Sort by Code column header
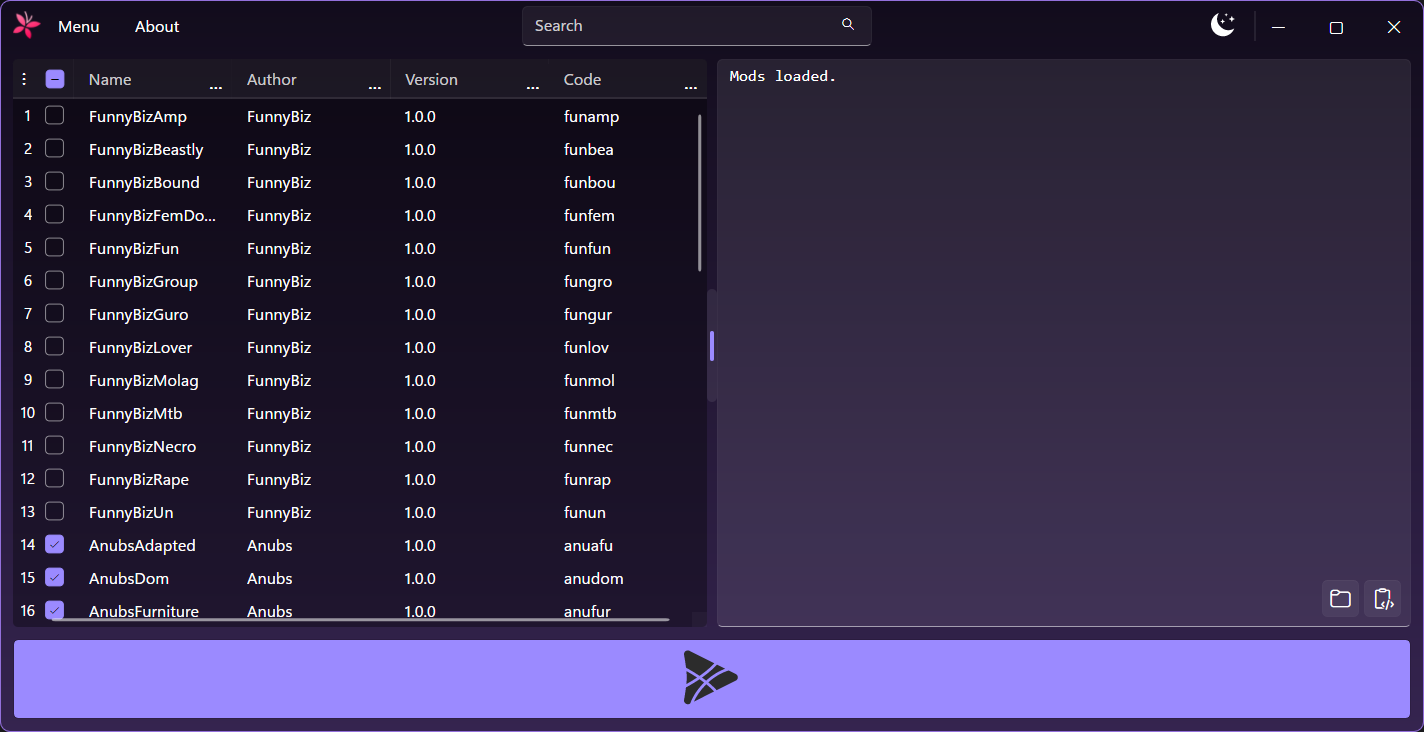Image resolution: width=1424 pixels, height=732 pixels. tap(582, 80)
